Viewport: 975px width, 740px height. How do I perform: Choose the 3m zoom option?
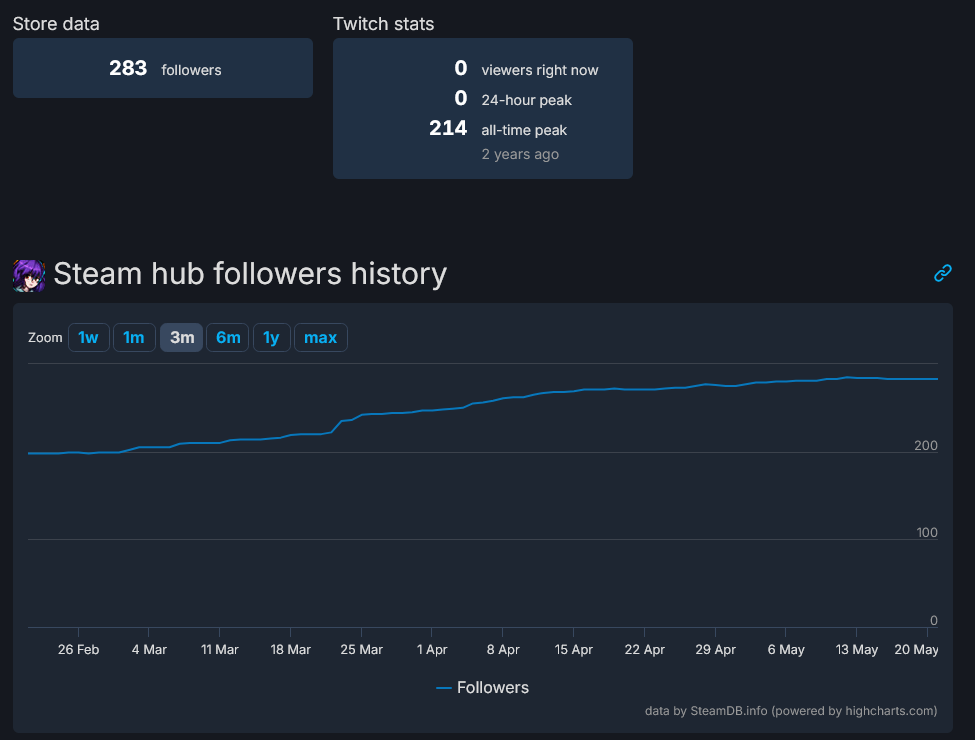click(x=182, y=338)
